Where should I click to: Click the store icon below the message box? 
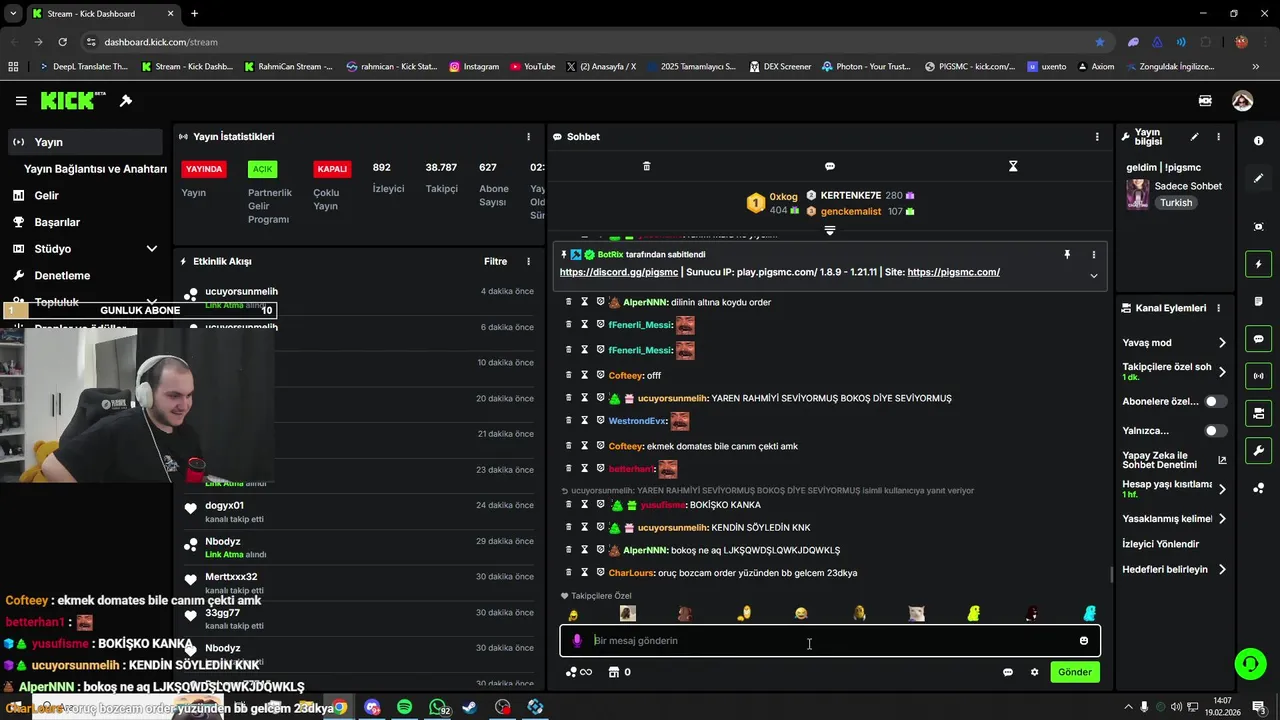614,672
